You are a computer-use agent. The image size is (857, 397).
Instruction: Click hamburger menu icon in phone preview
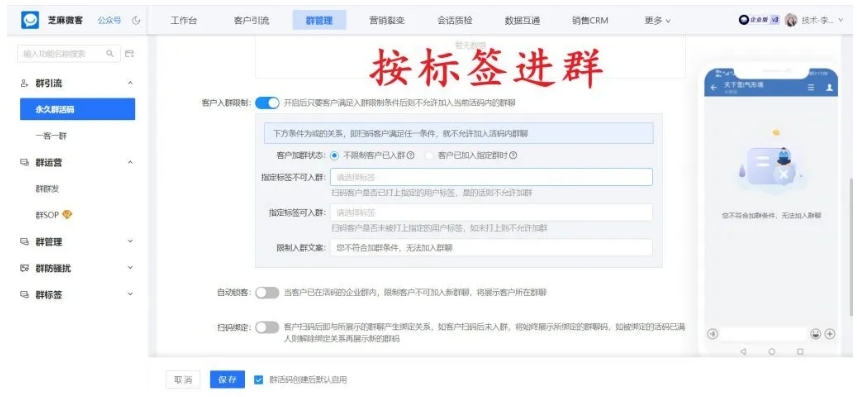(811, 87)
